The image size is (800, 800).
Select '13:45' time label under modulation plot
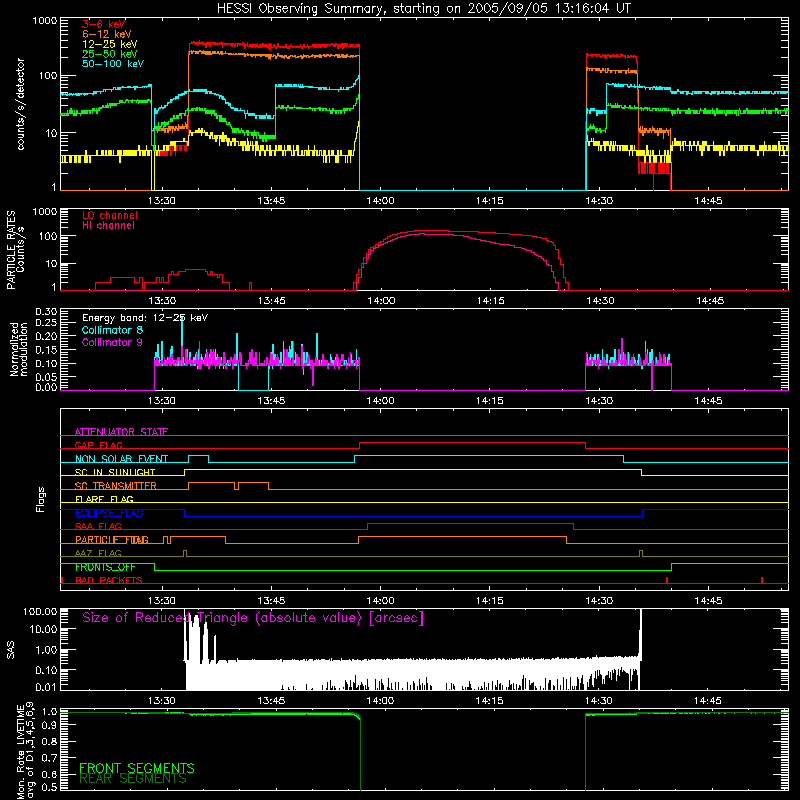click(271, 401)
